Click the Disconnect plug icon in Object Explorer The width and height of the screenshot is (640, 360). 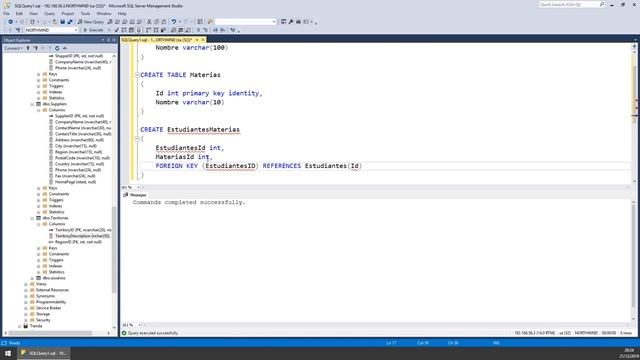click(x=36, y=48)
